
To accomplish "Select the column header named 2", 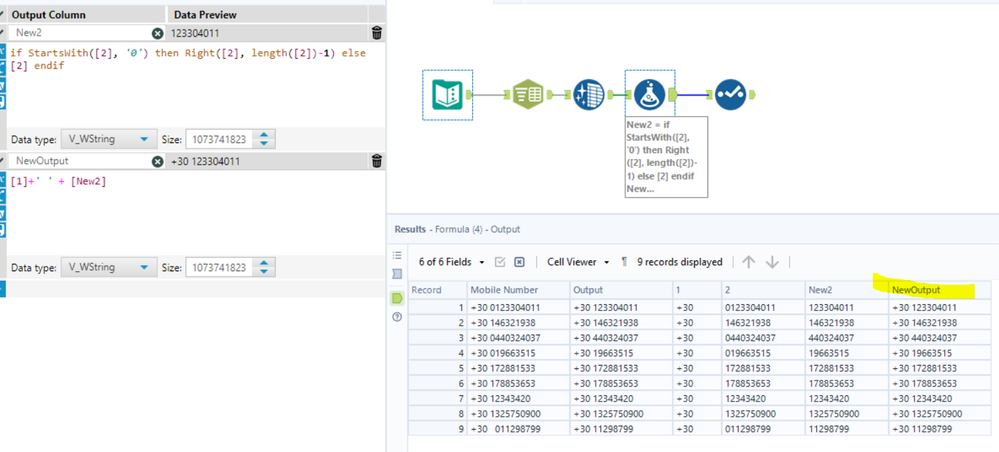I will pyautogui.click(x=763, y=290).
